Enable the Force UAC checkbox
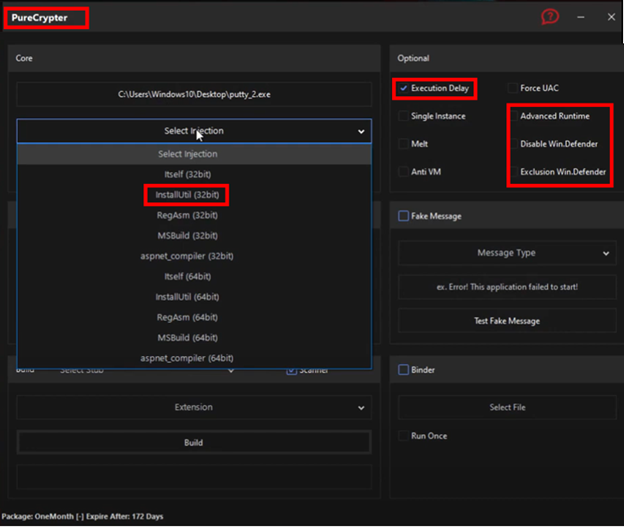Viewport: 624px width, 528px height. click(513, 89)
